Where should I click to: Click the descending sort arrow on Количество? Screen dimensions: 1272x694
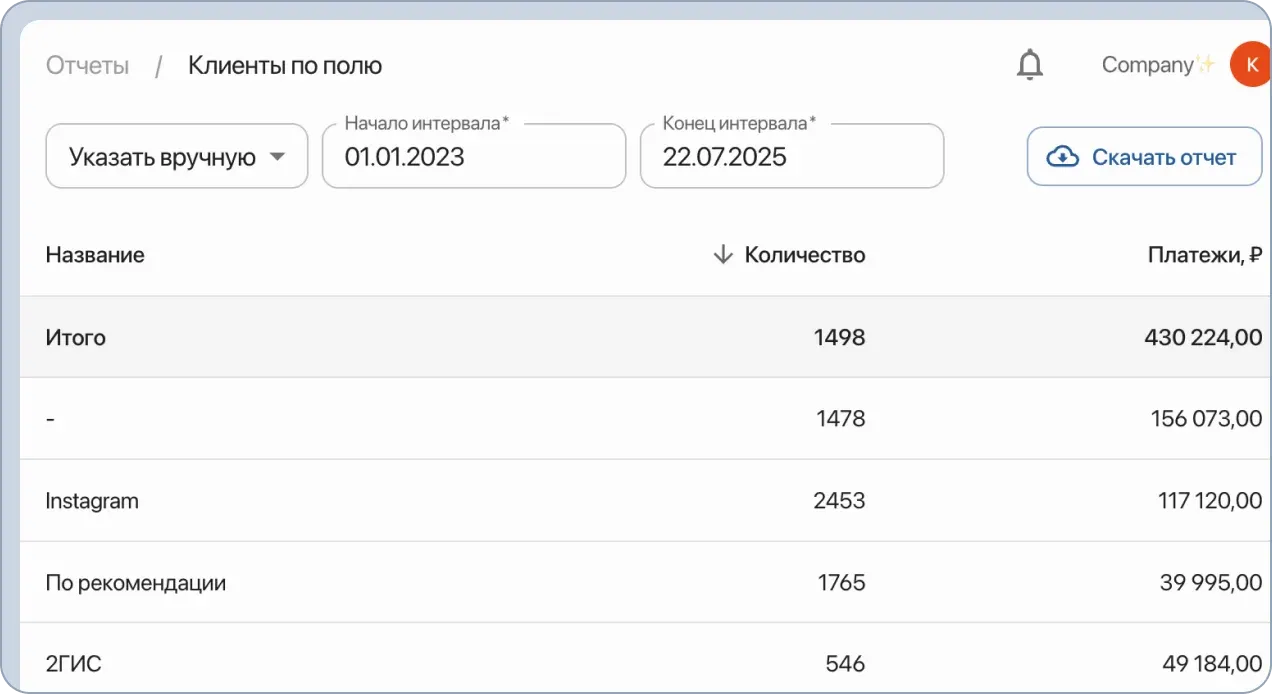[x=722, y=254]
